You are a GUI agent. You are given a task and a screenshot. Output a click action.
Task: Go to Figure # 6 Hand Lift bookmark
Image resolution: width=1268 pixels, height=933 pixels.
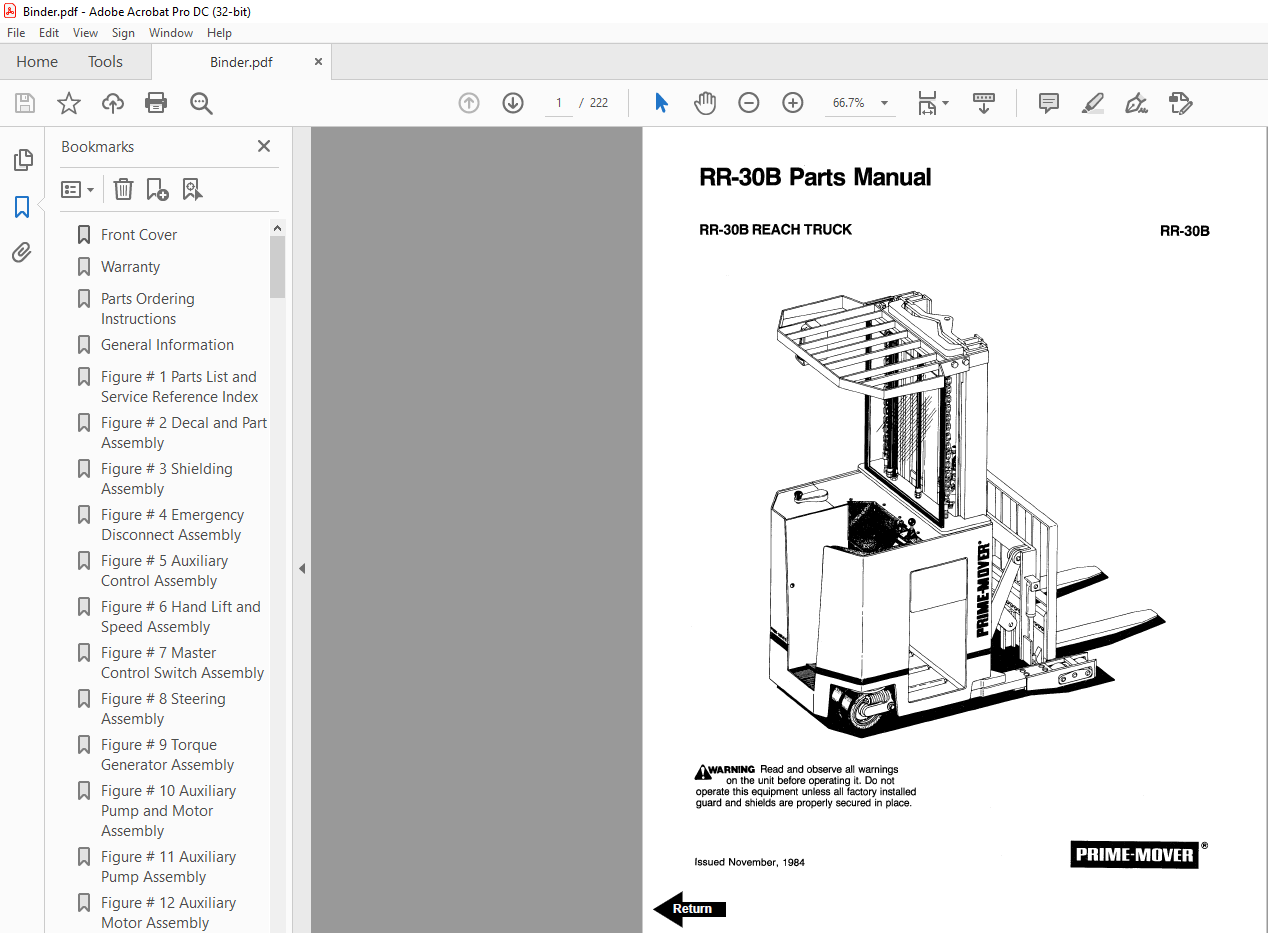coord(180,617)
